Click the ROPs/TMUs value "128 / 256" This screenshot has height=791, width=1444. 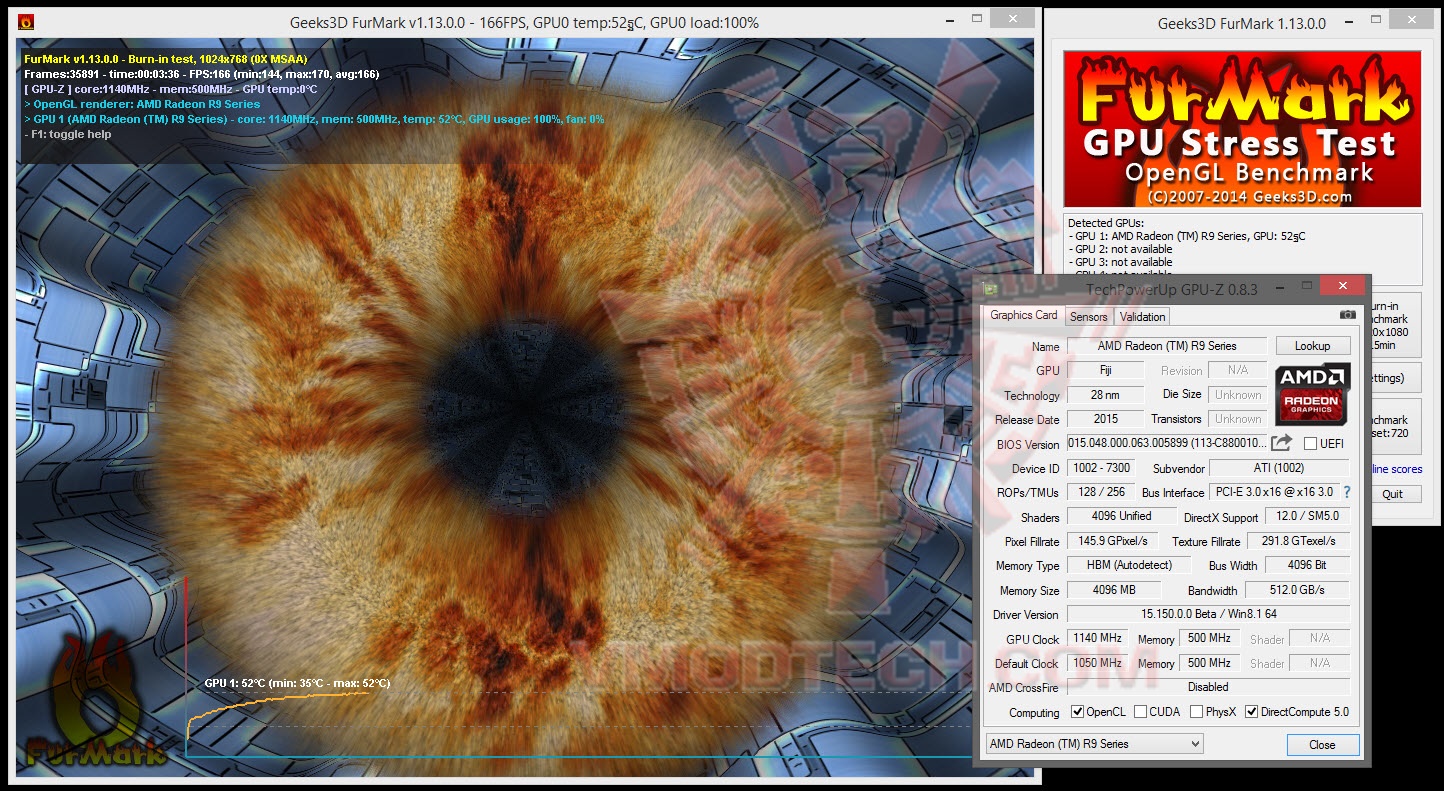click(x=1101, y=492)
